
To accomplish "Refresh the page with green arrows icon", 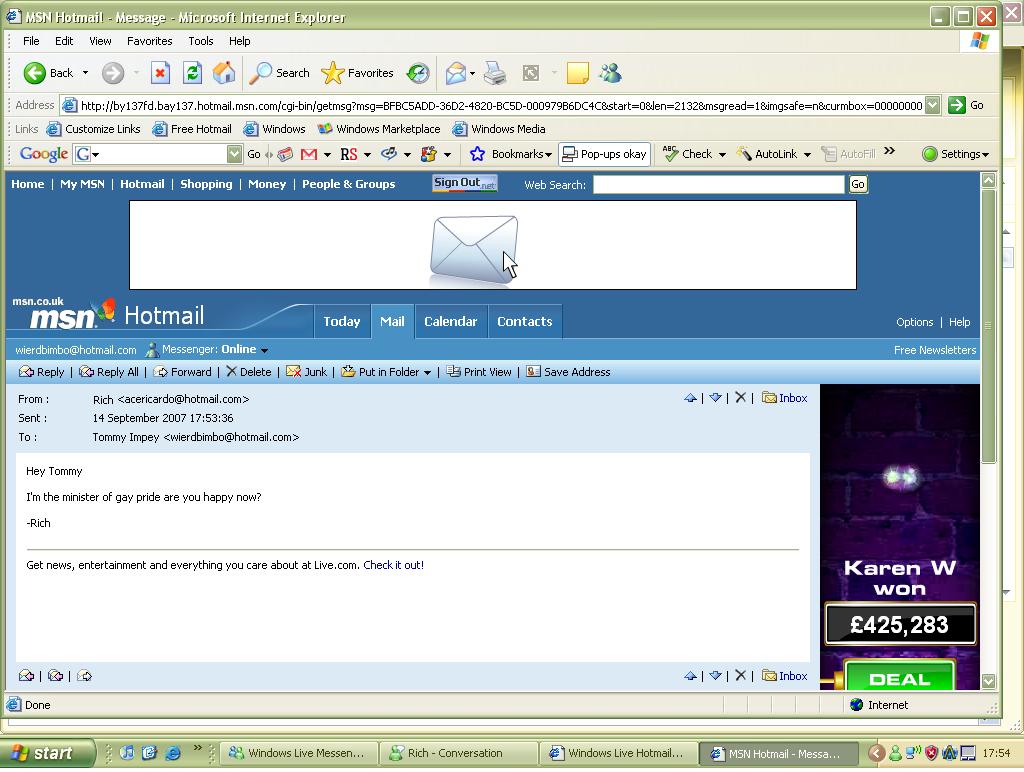I will click(192, 73).
